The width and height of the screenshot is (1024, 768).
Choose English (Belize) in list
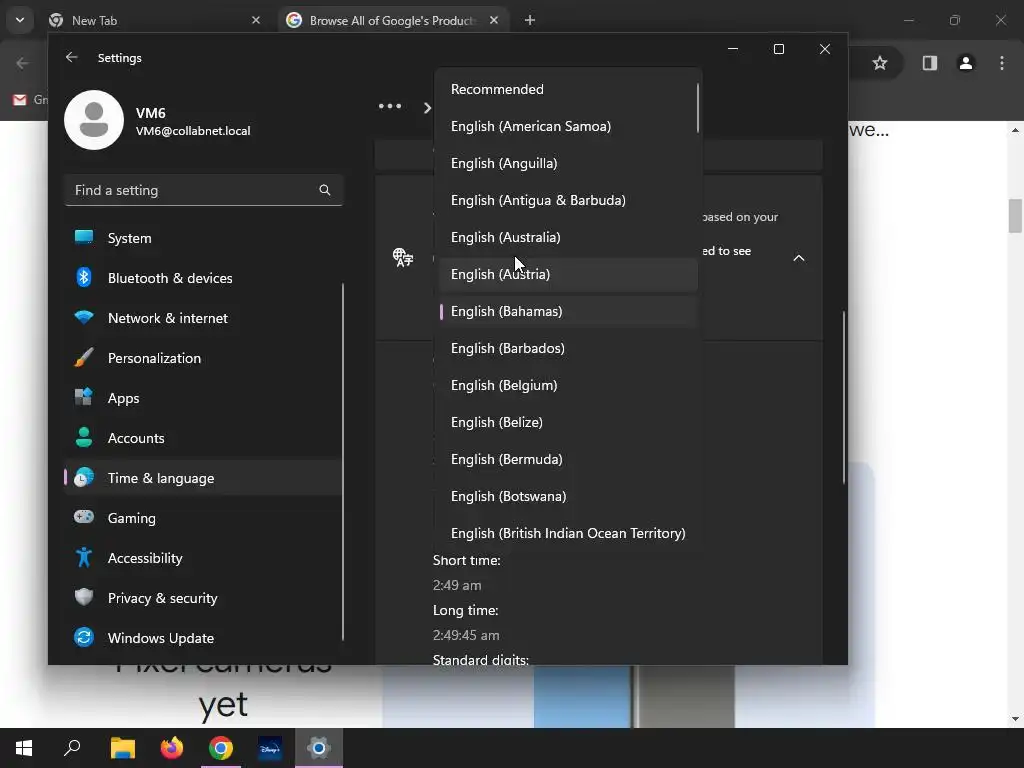tap(566, 422)
